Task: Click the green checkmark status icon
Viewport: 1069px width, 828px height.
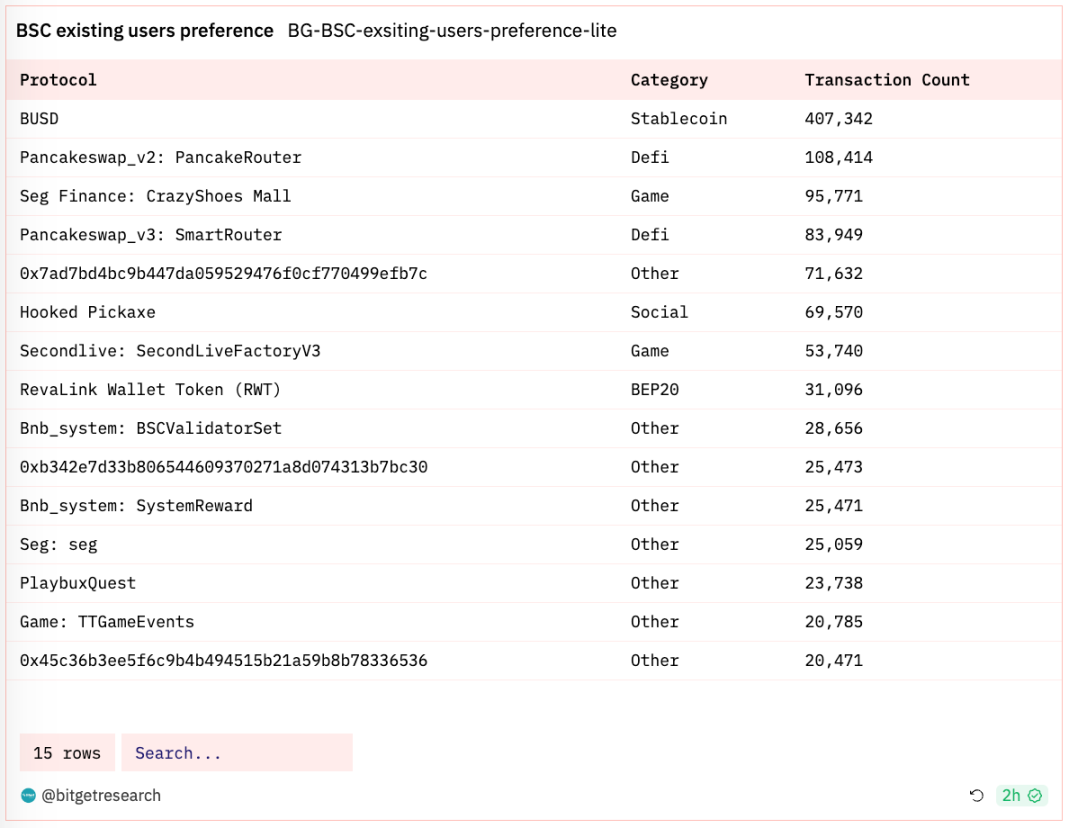Action: point(1036,796)
